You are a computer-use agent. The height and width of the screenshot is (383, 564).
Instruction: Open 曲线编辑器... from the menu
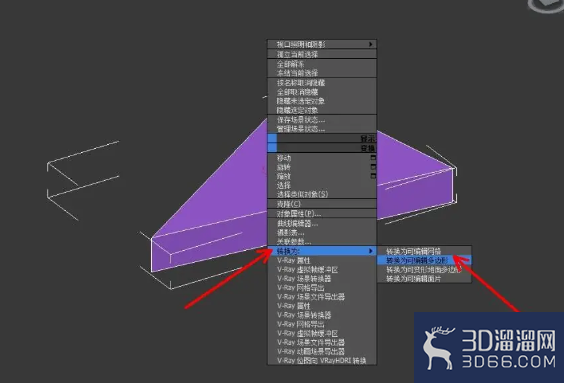point(322,223)
